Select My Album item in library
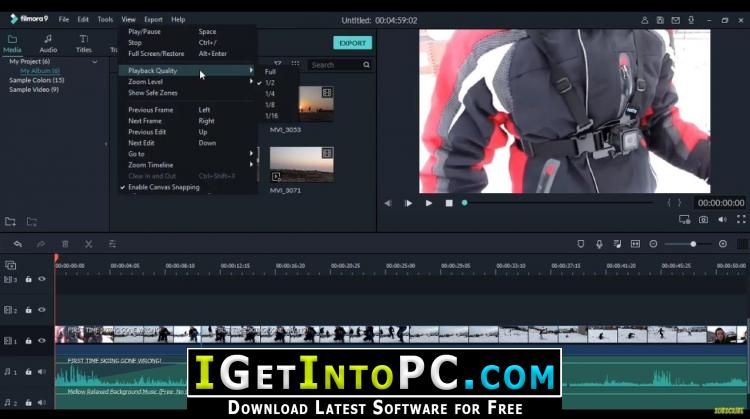The image size is (750, 419). [x=40, y=71]
